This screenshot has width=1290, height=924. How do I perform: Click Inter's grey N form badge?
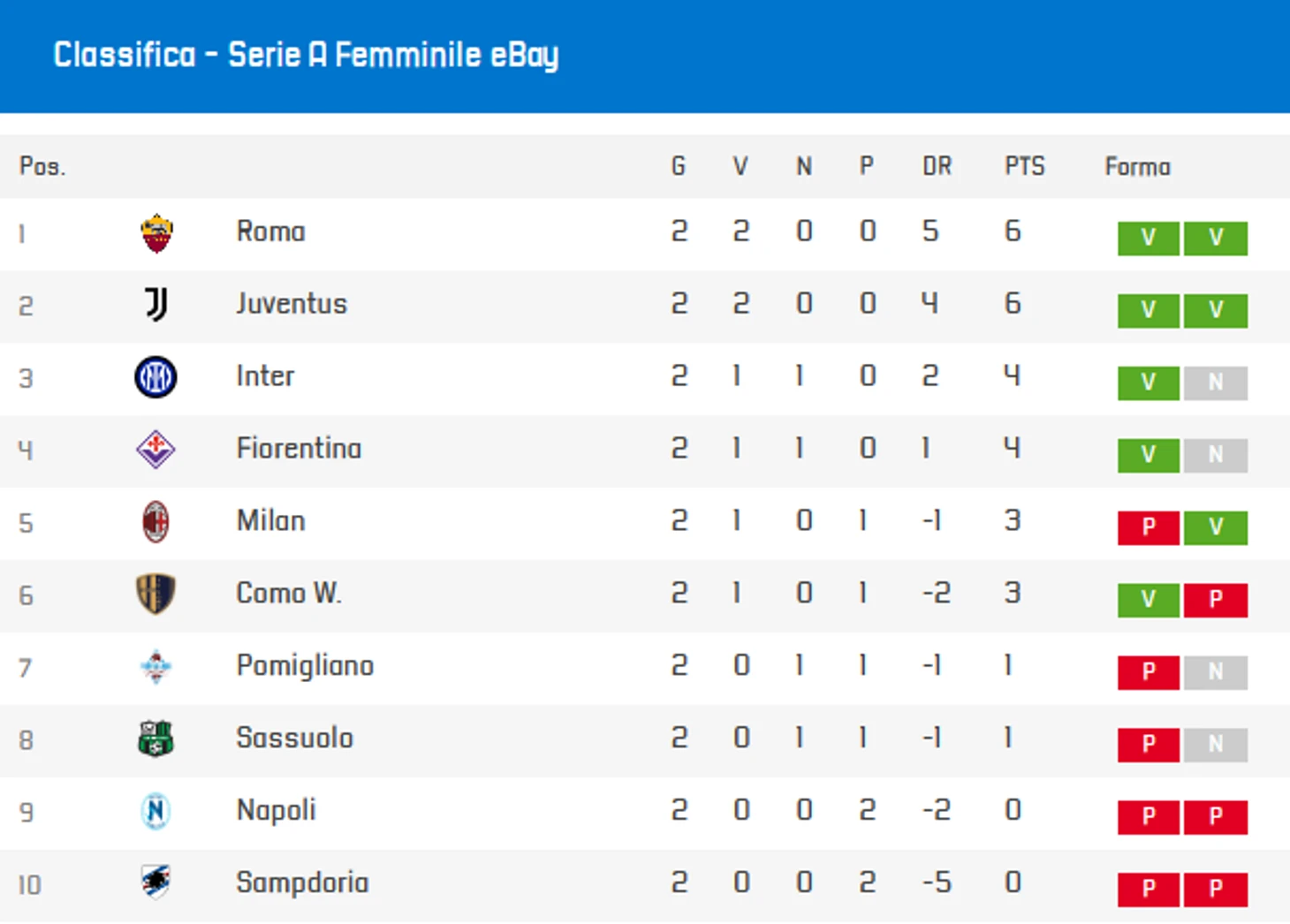pos(1216,382)
